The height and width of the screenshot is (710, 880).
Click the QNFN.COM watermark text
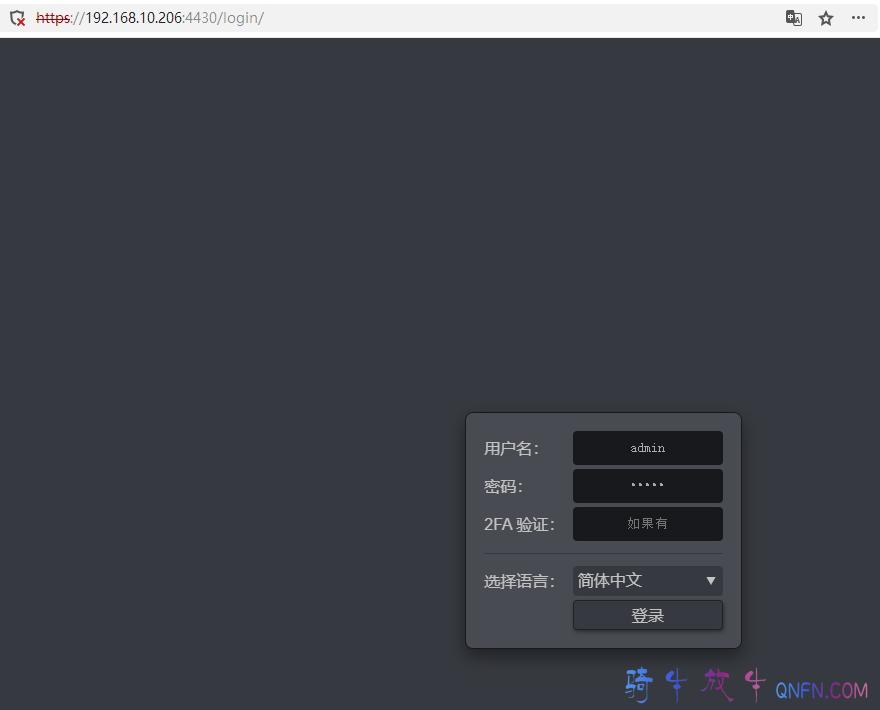coord(821,690)
